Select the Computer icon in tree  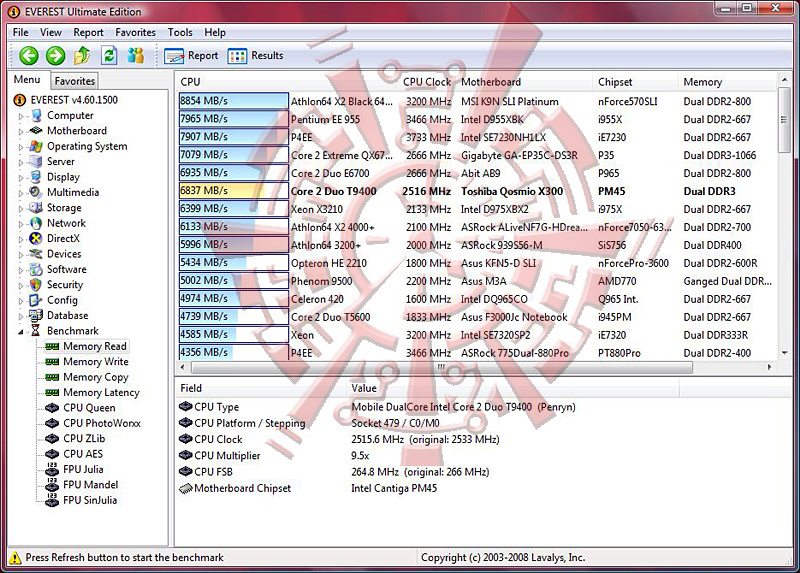[36, 116]
